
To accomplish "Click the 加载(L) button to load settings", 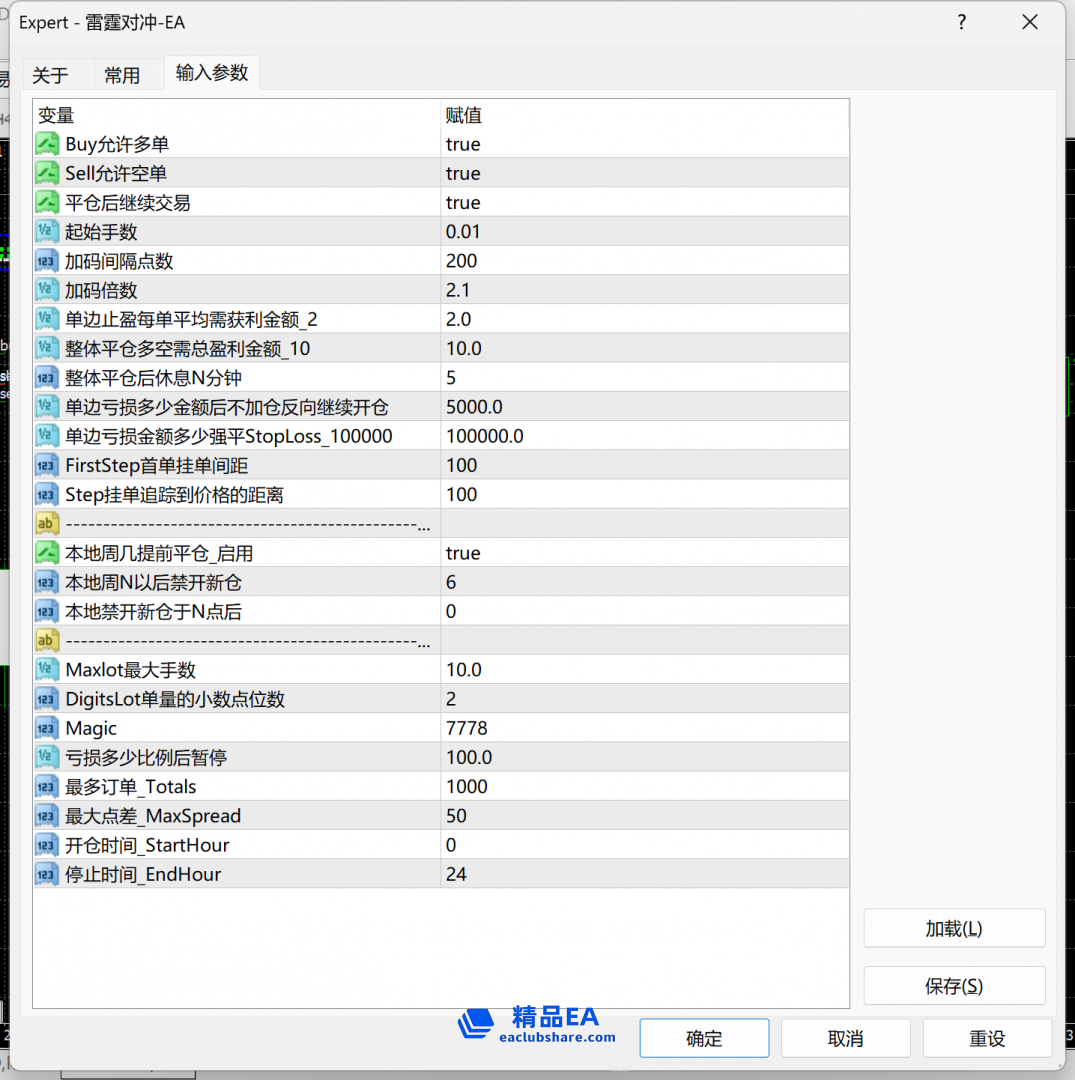I will point(954,928).
